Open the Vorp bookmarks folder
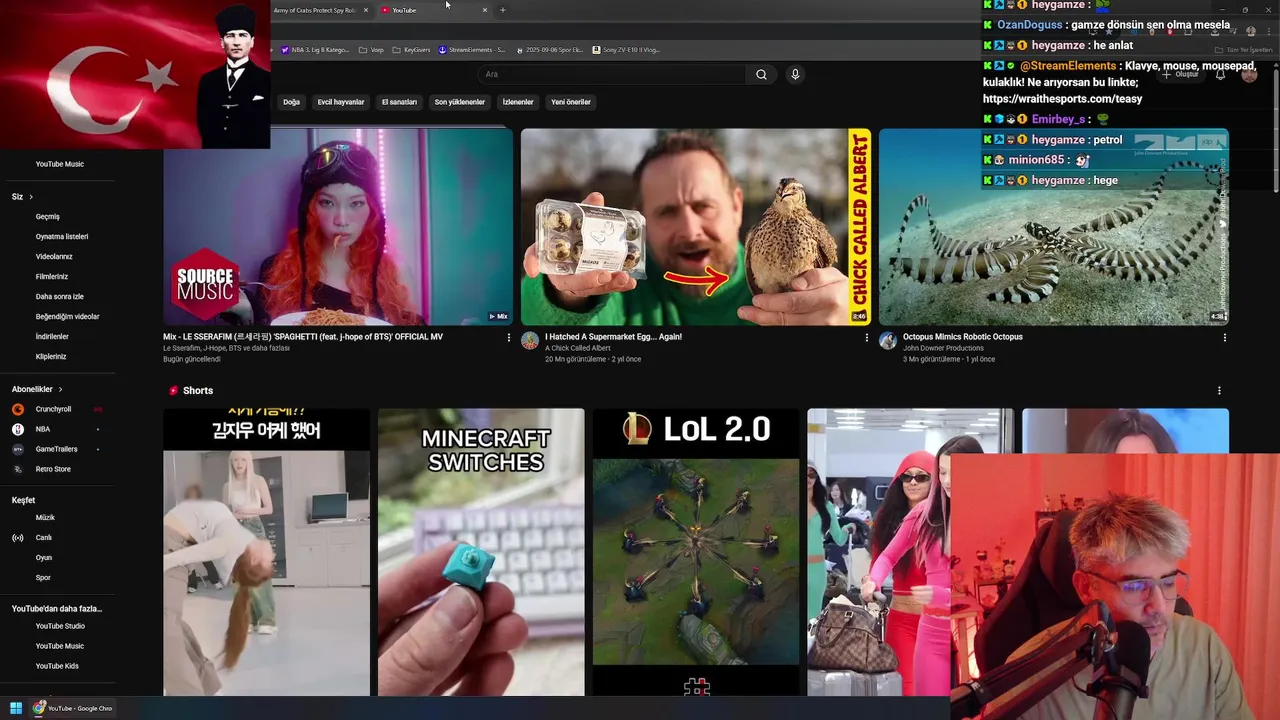The height and width of the screenshot is (720, 1280). [x=372, y=49]
